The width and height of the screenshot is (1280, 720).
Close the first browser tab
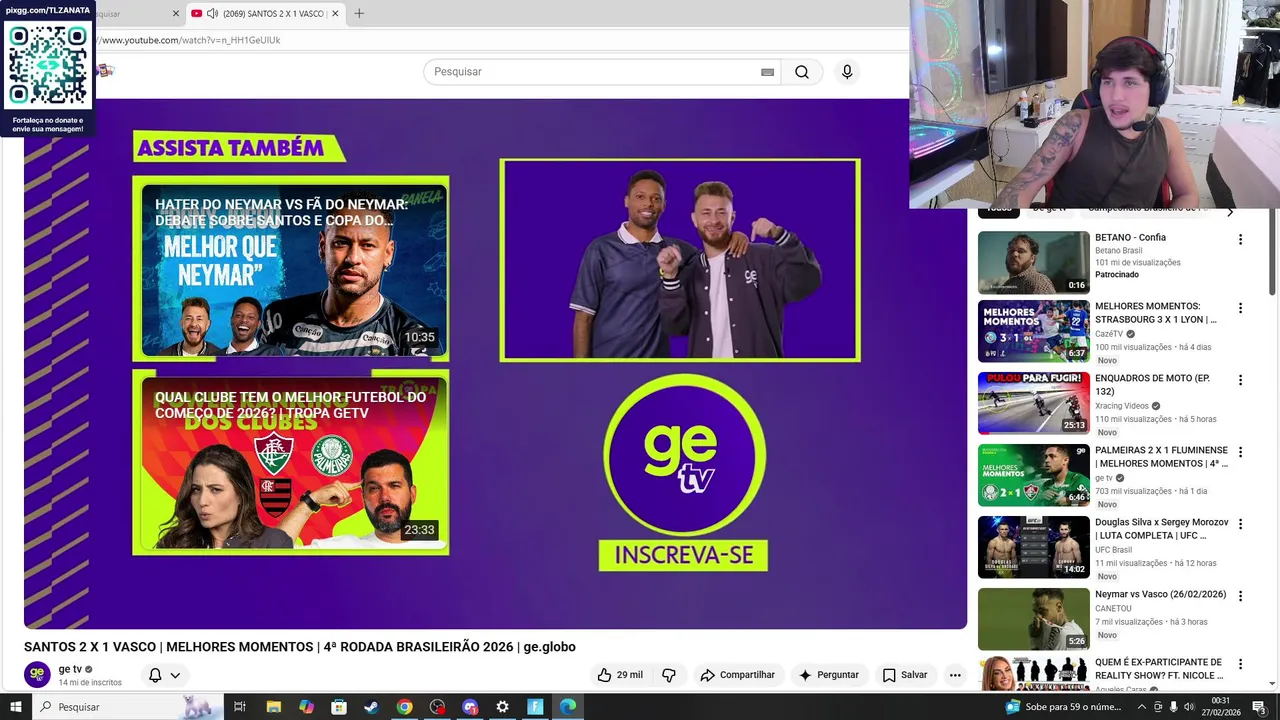coord(176,14)
